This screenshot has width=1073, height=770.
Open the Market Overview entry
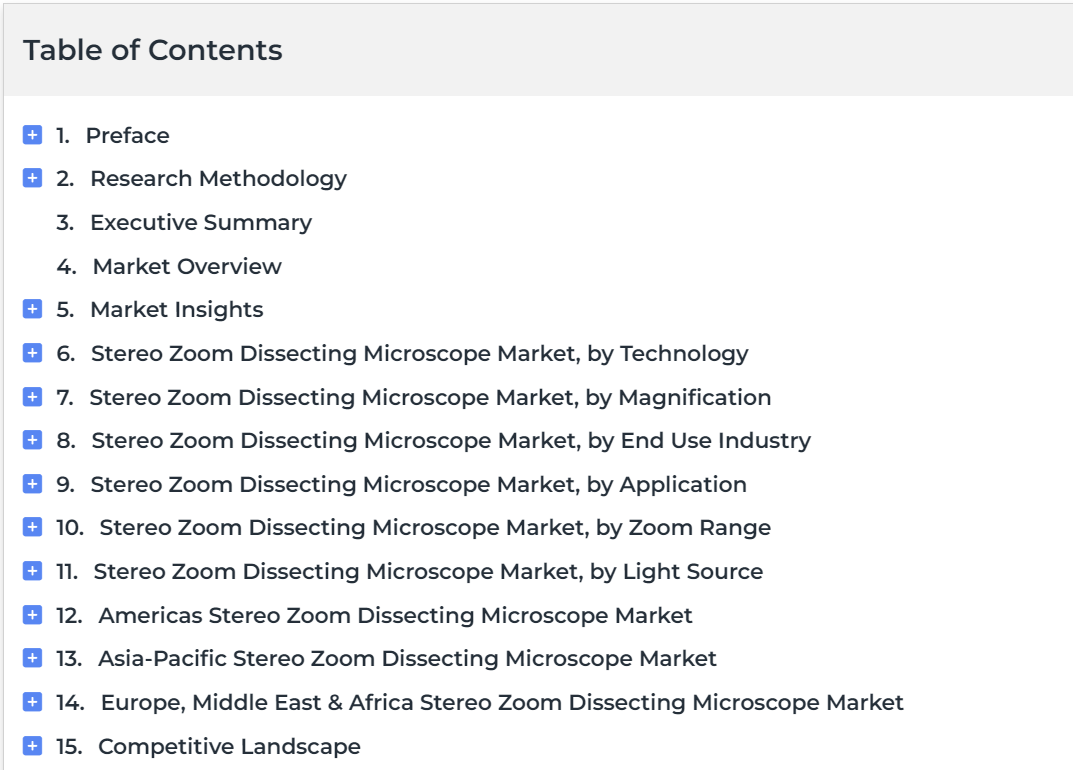tap(188, 266)
